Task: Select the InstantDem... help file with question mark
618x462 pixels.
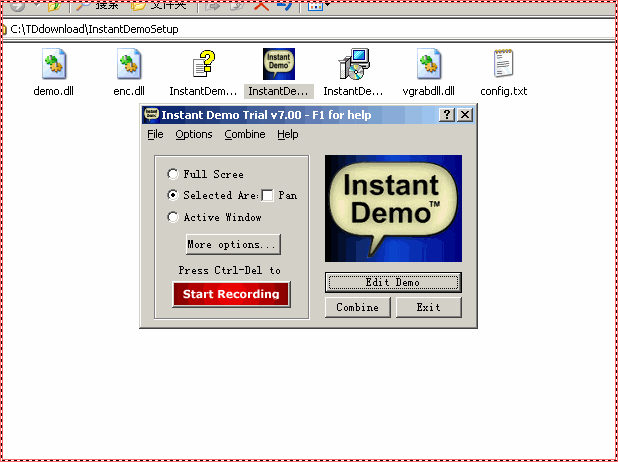Action: coord(203,64)
